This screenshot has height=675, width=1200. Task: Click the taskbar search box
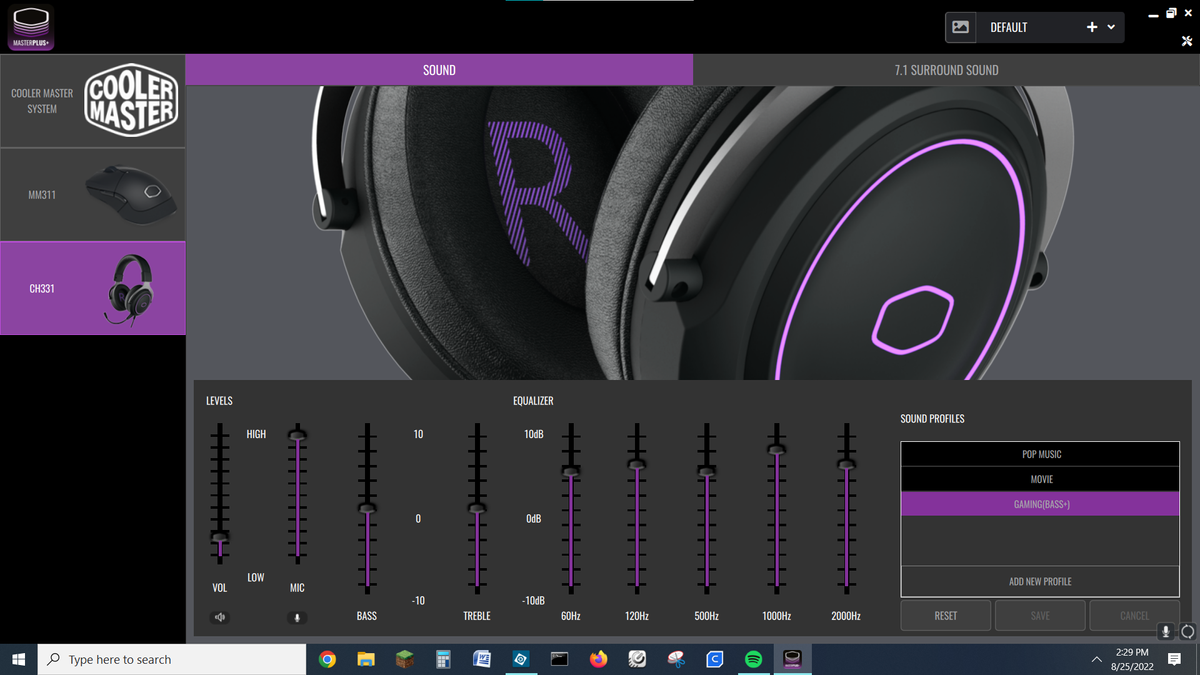[x=172, y=659]
